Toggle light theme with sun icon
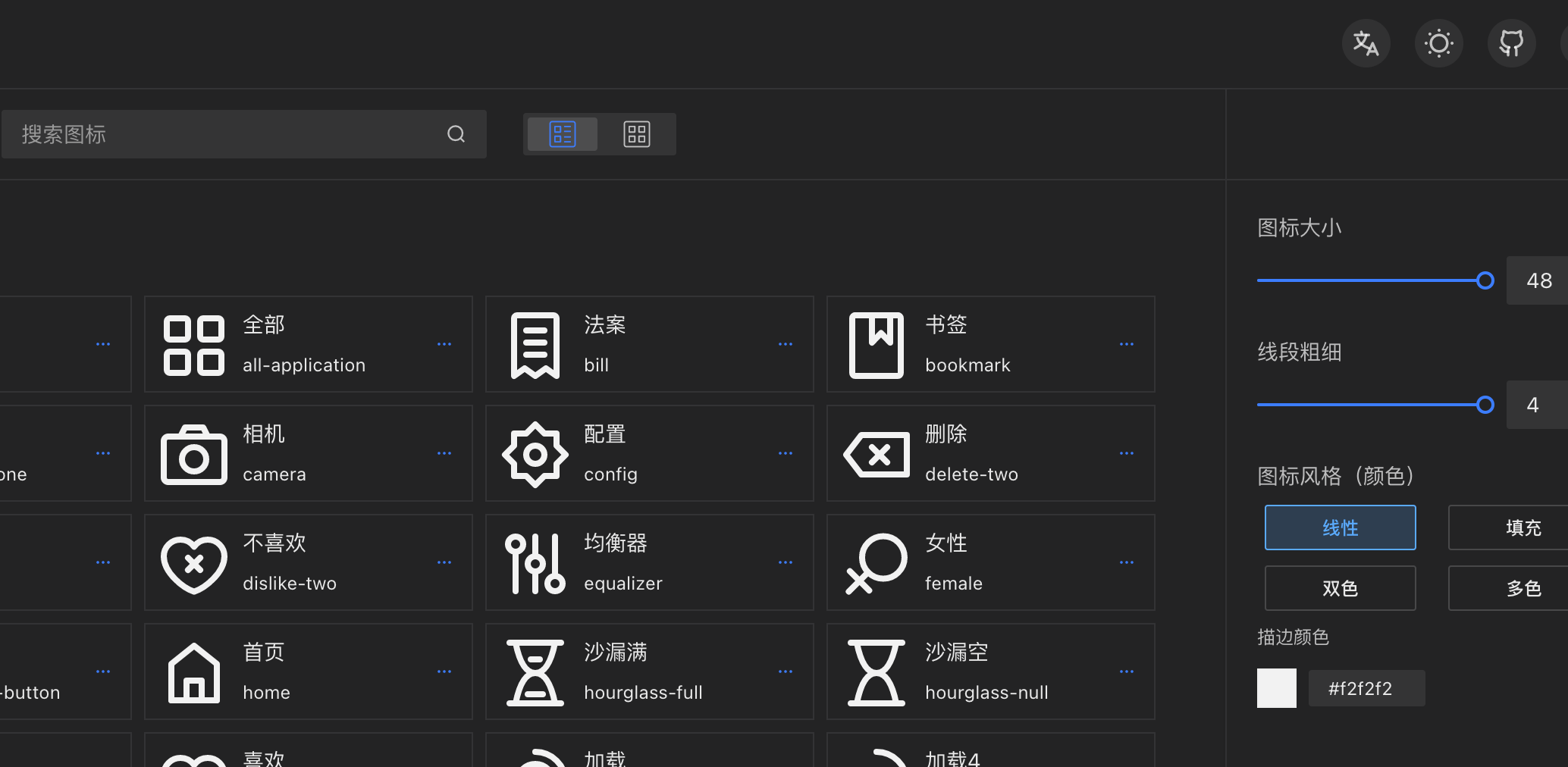 click(1438, 43)
